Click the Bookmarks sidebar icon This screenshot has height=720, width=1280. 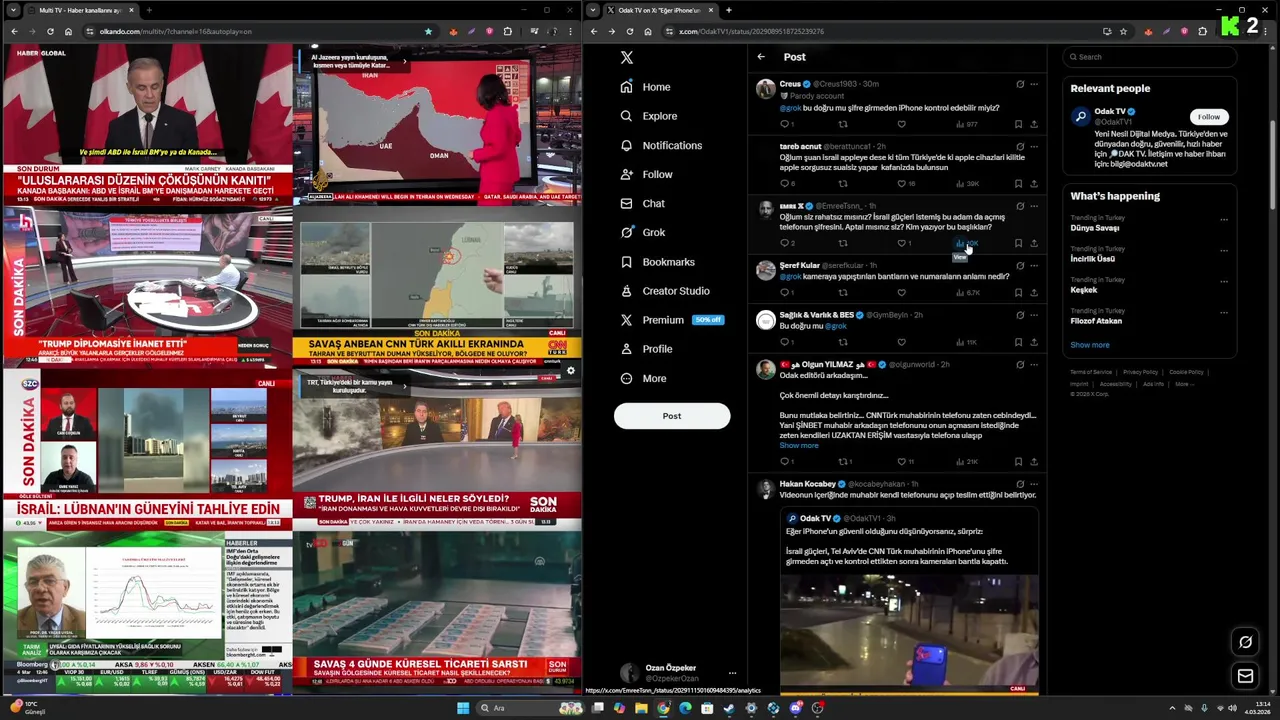click(x=626, y=262)
